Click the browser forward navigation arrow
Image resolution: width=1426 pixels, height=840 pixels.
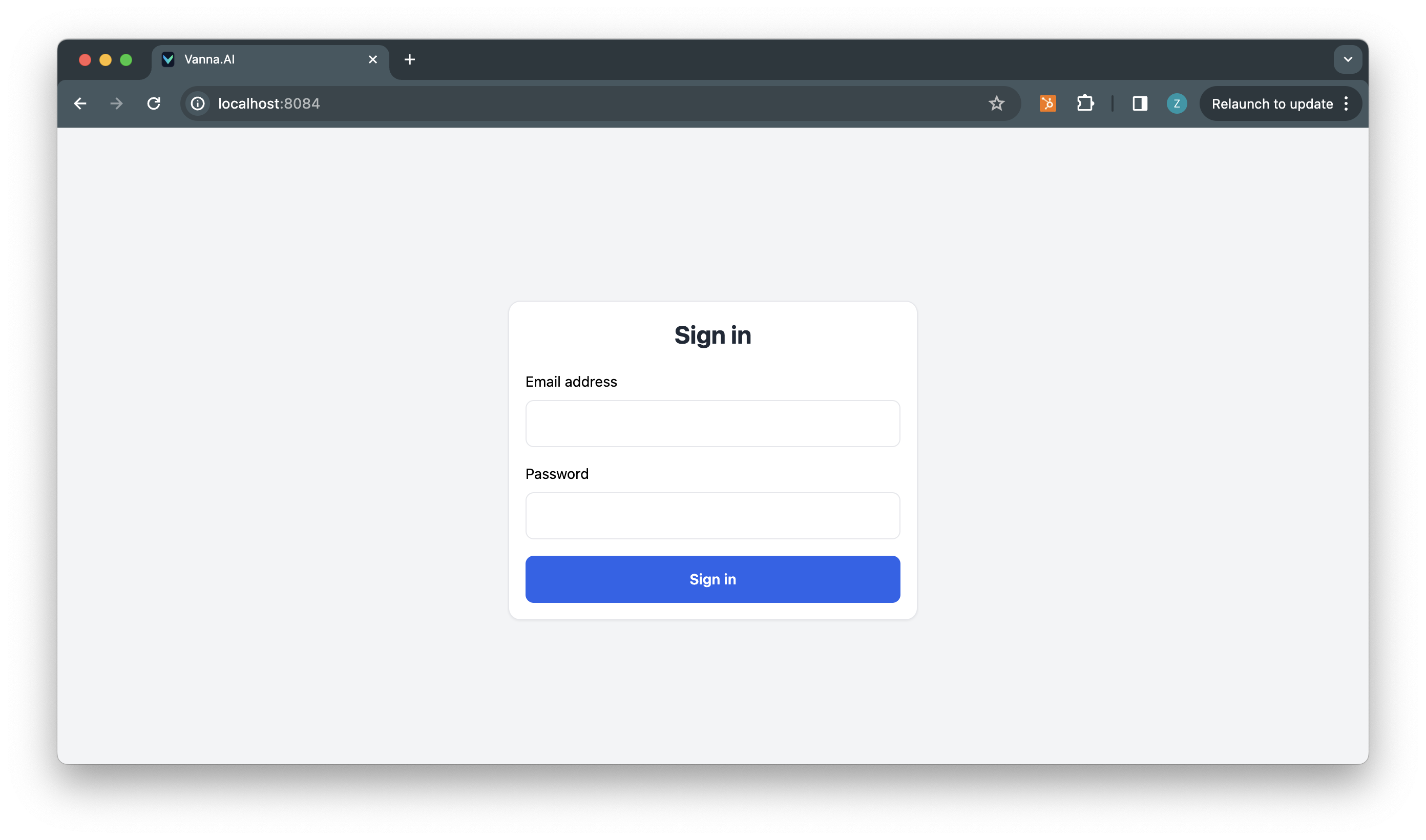tap(117, 104)
